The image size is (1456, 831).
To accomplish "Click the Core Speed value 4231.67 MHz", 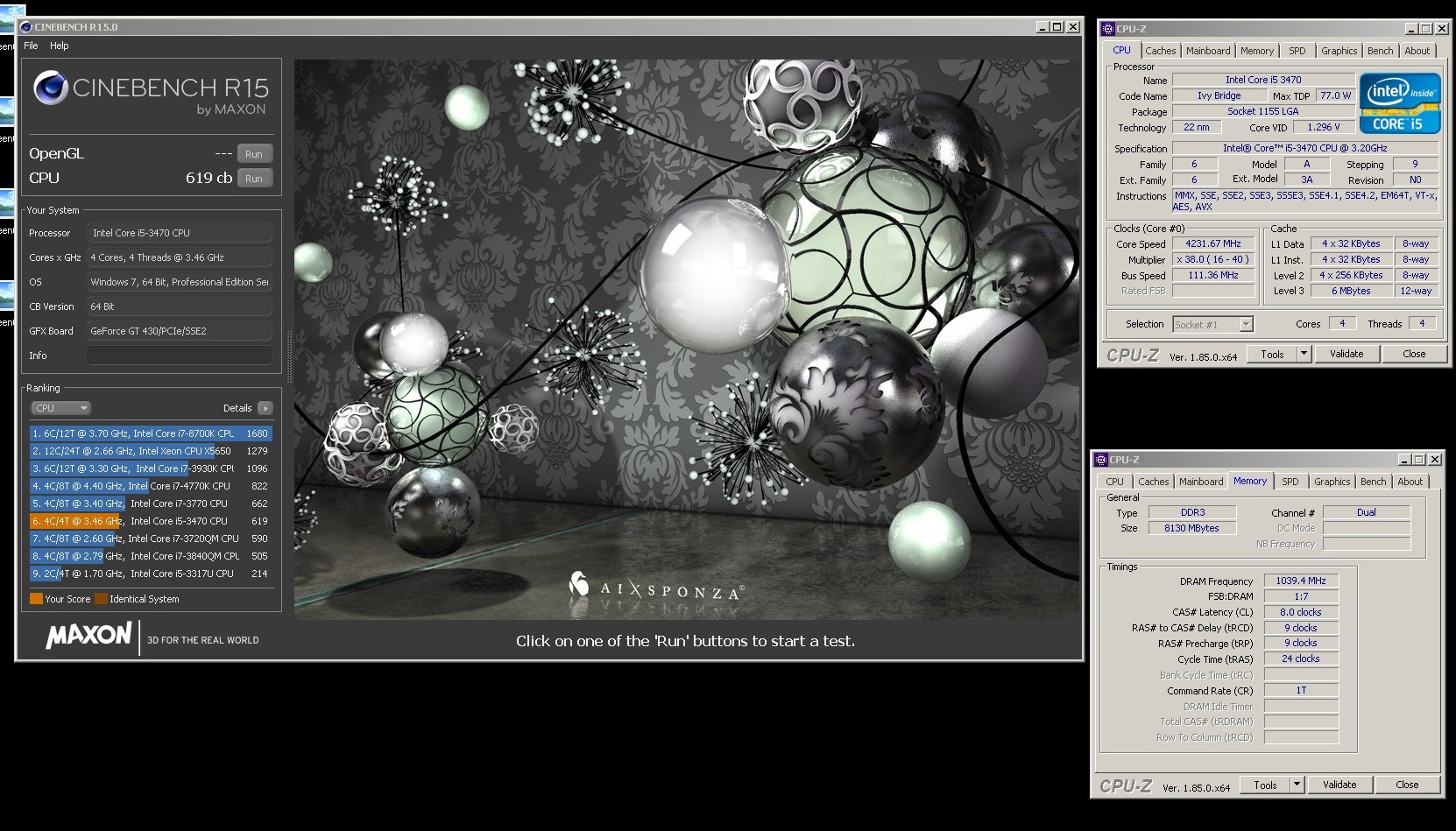I will [x=1213, y=243].
